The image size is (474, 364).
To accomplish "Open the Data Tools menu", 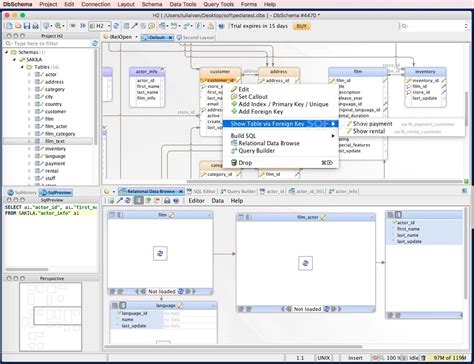I will [183, 4].
